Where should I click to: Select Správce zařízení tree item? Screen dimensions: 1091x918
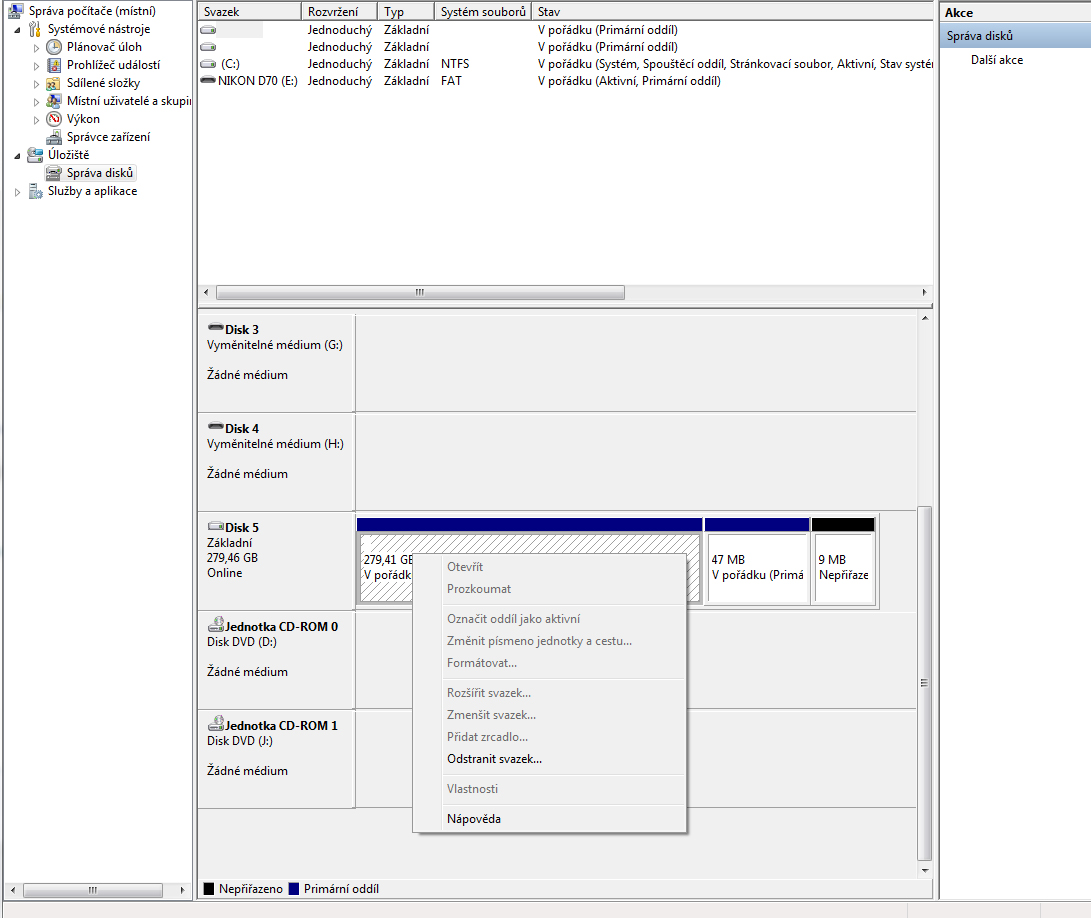108,137
